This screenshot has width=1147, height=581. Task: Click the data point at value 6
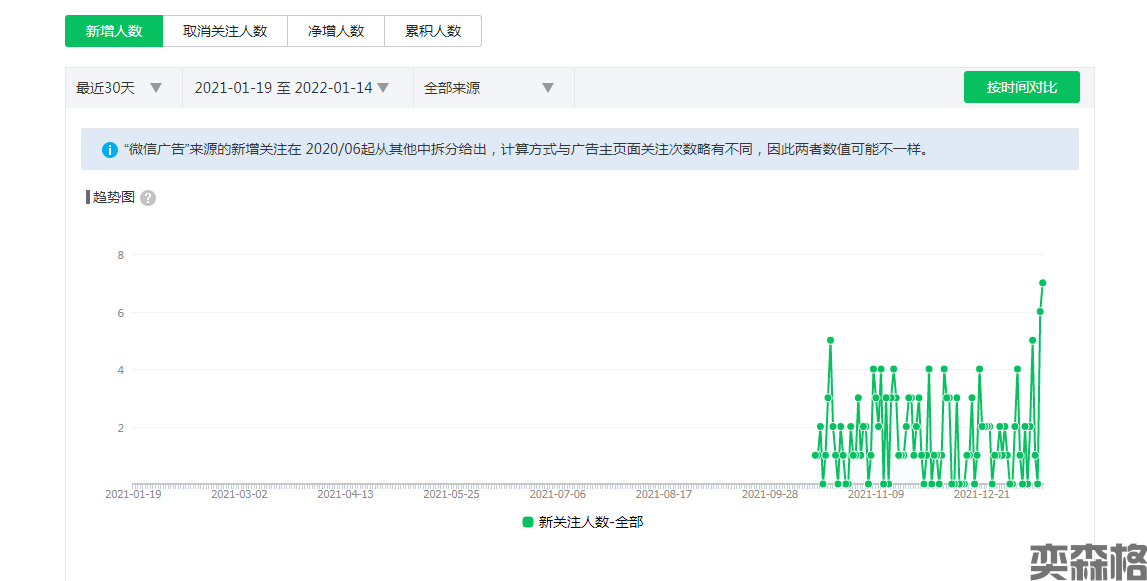[x=1040, y=312]
